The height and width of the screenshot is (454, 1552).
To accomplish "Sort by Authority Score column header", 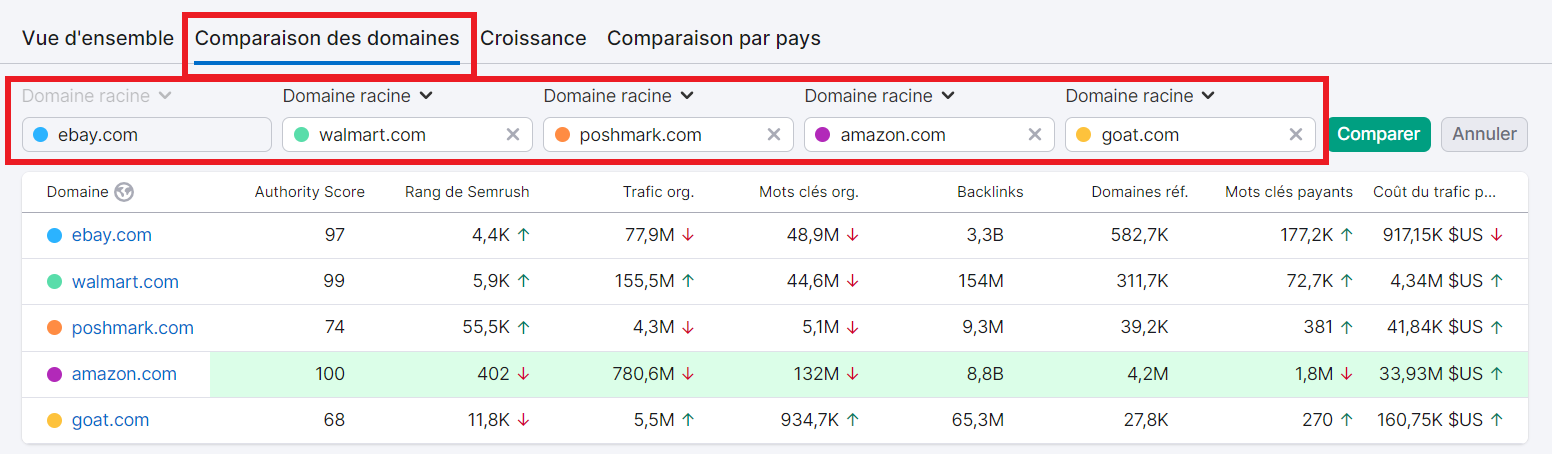I will coord(309,192).
